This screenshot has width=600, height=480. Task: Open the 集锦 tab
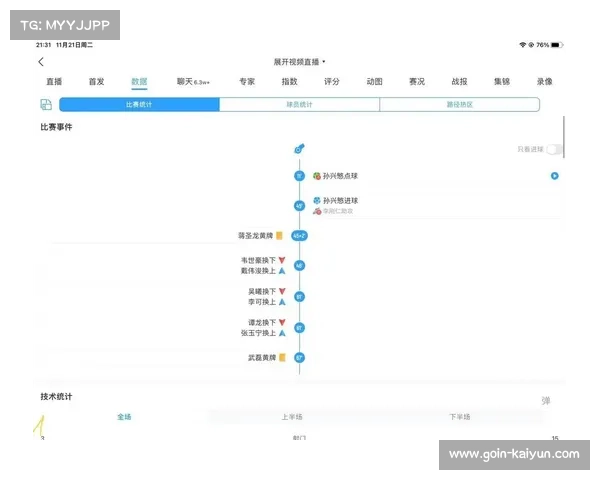pyautogui.click(x=502, y=82)
